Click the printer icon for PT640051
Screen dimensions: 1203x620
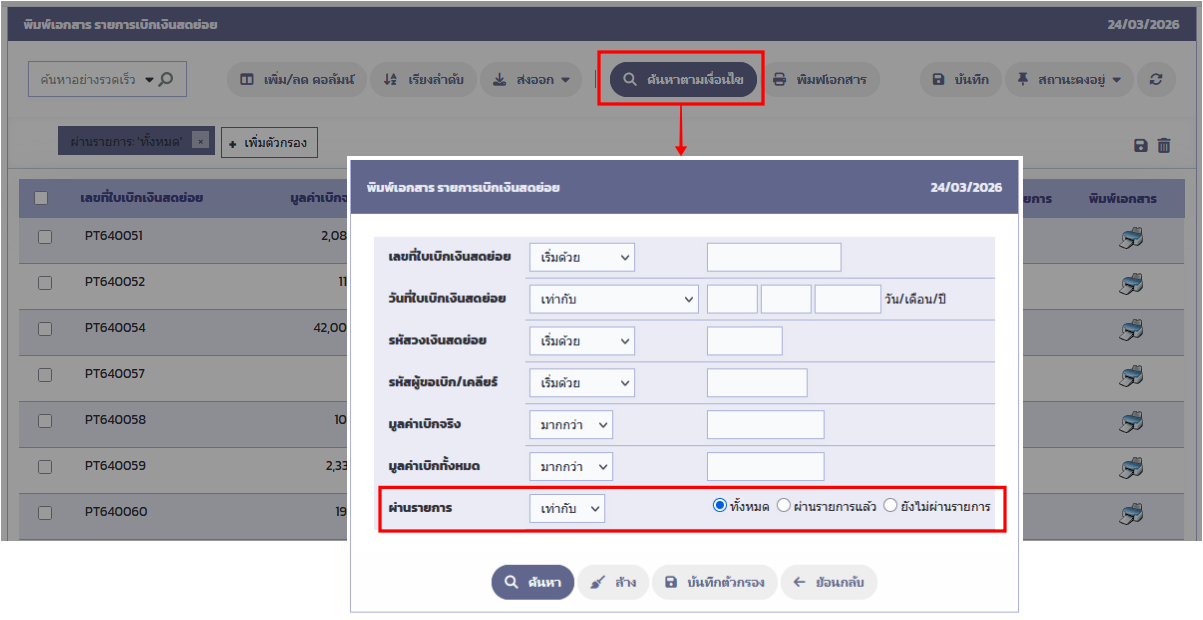(x=1131, y=238)
